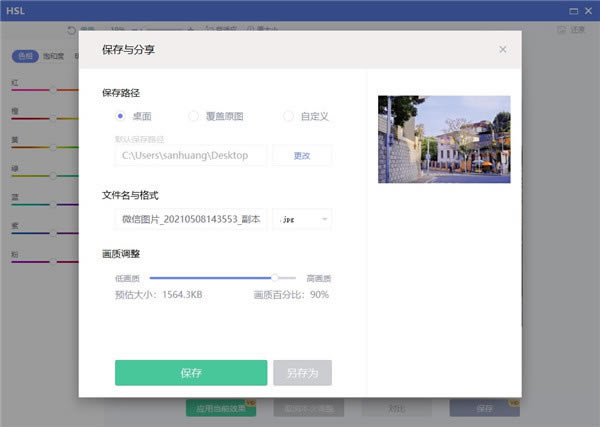Click the 更改 path button

tap(302, 155)
